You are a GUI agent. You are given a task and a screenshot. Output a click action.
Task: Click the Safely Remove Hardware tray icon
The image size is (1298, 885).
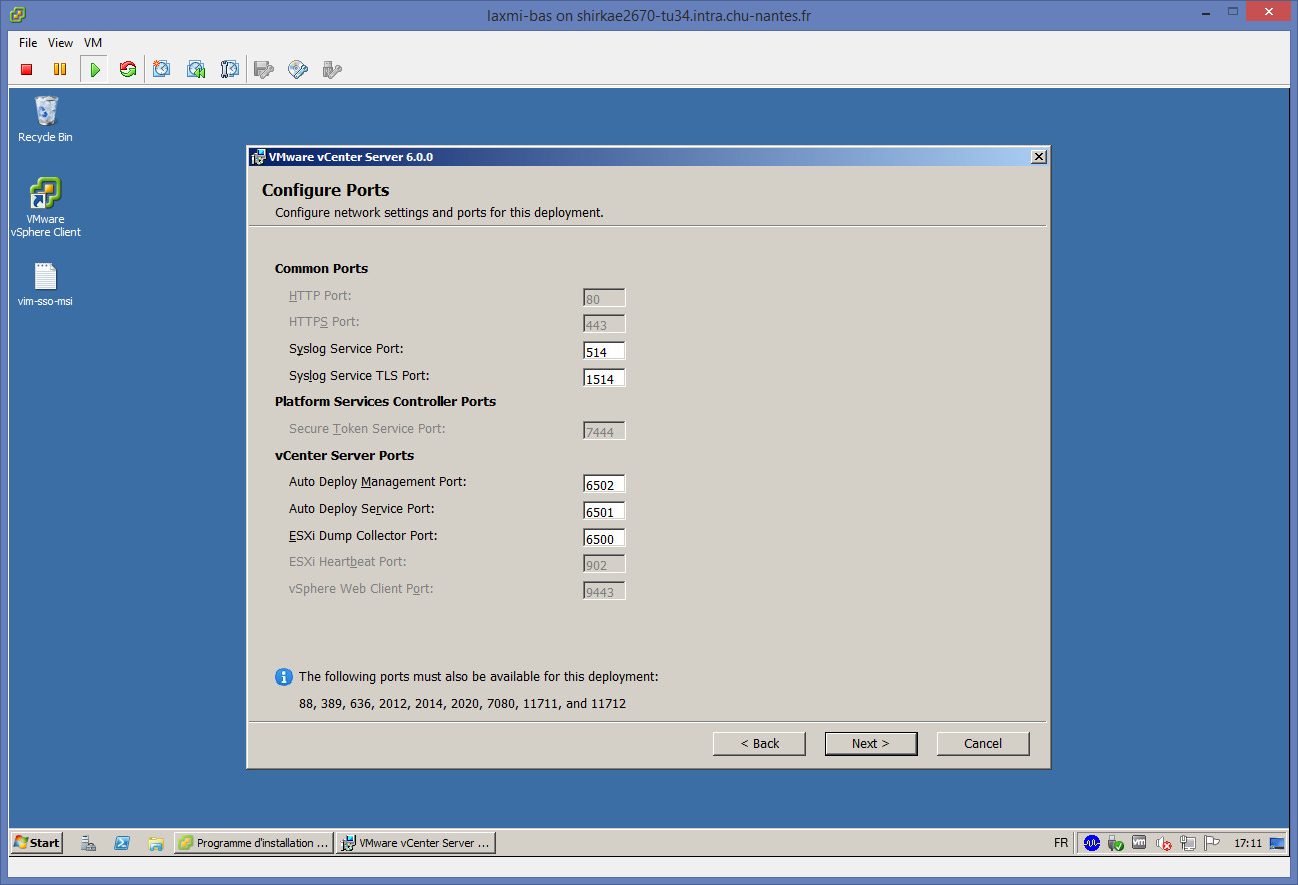click(x=1116, y=843)
